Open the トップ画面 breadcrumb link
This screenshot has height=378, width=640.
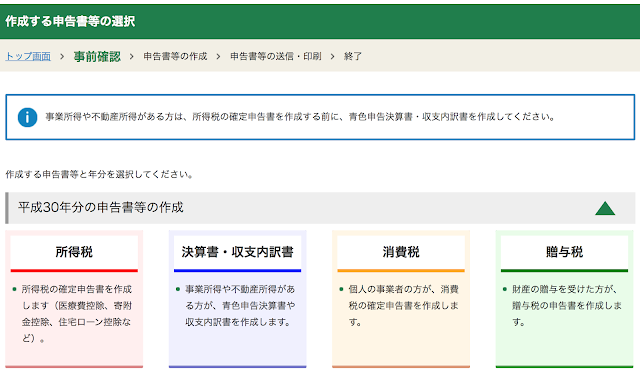click(x=28, y=56)
